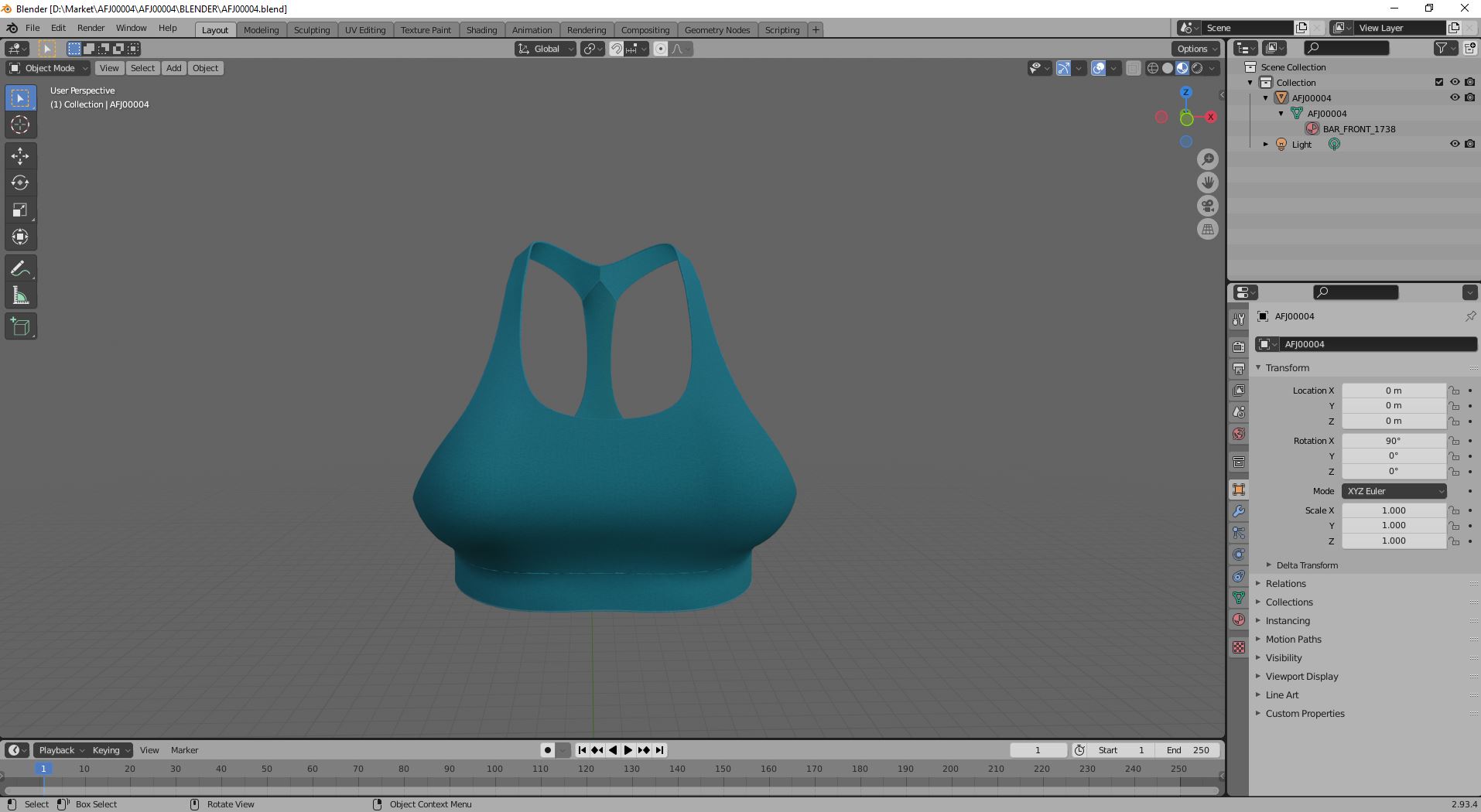Toggle X-Ray mode in the viewport header
This screenshot has height=812, width=1481.
[1133, 68]
